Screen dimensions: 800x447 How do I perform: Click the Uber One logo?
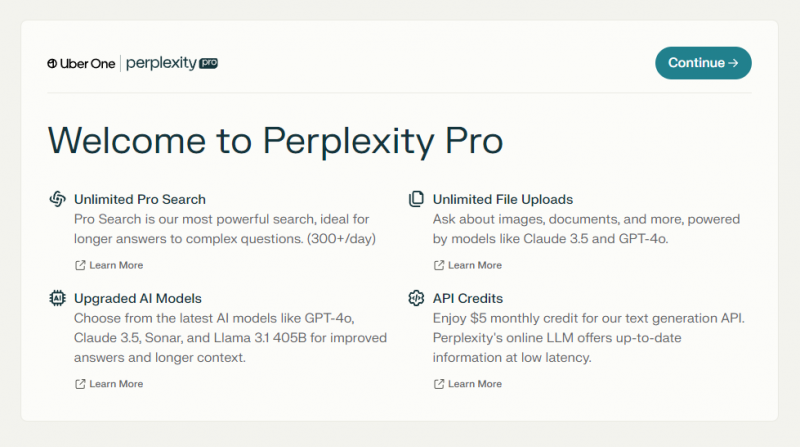(82, 63)
